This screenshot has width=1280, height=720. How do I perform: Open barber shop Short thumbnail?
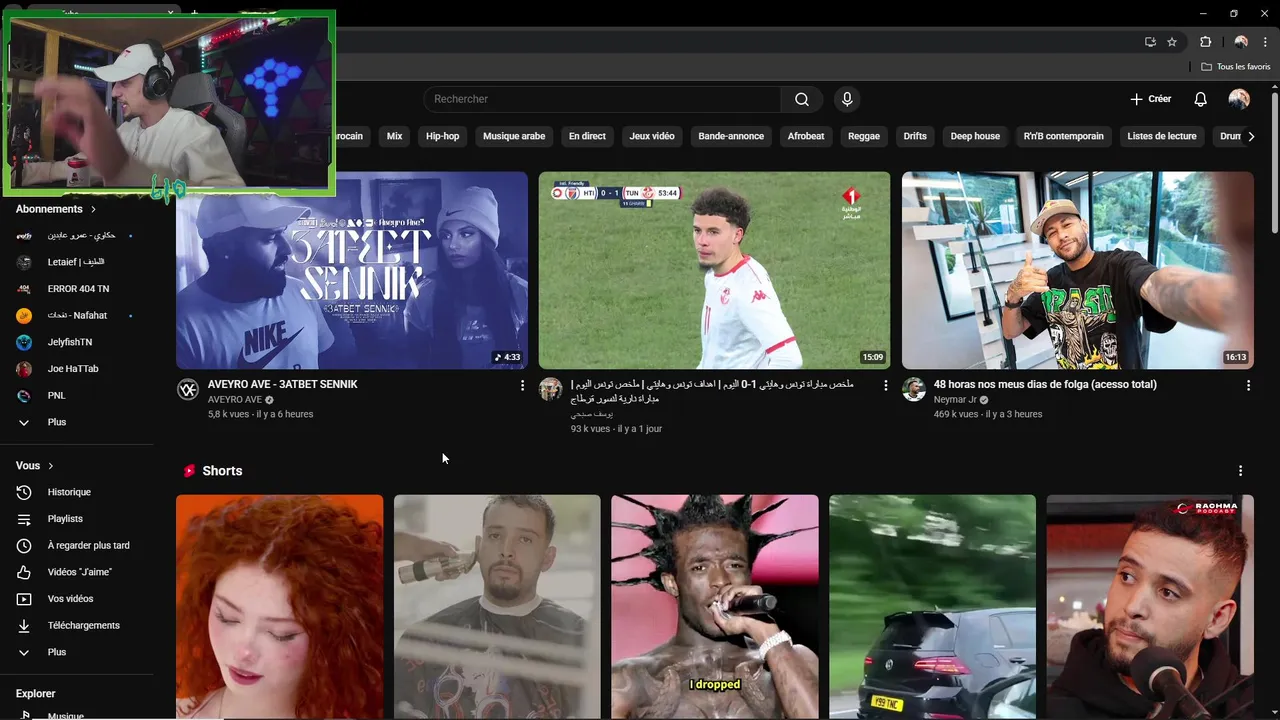(497, 607)
